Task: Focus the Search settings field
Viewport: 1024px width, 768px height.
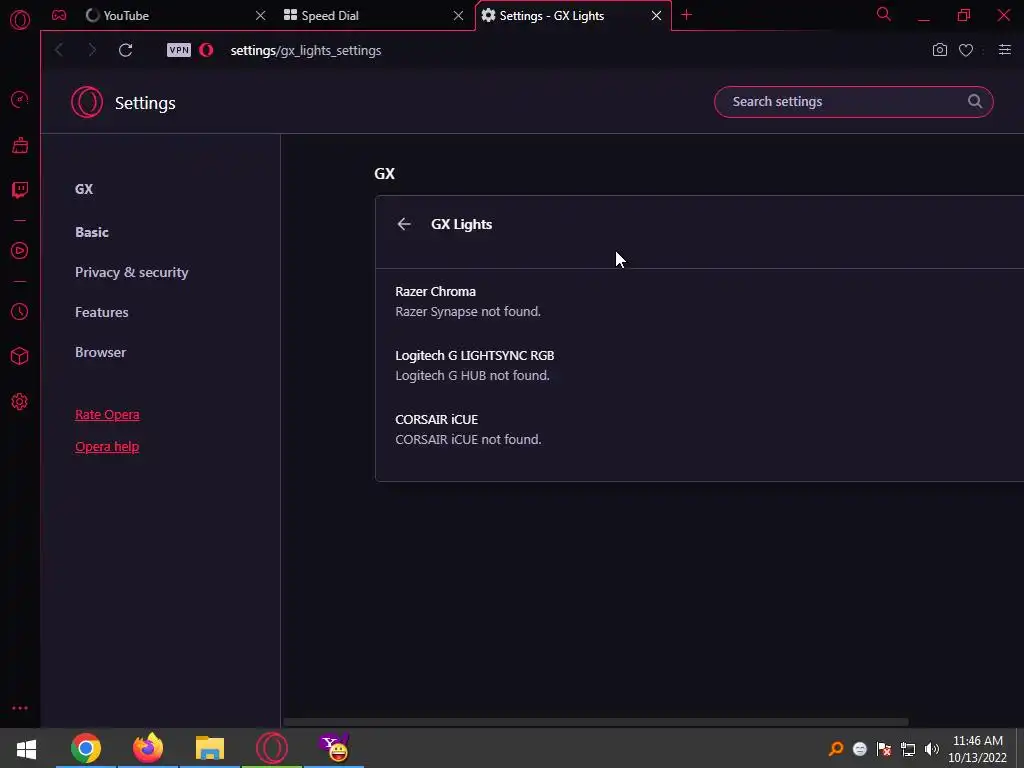Action: pos(854,102)
